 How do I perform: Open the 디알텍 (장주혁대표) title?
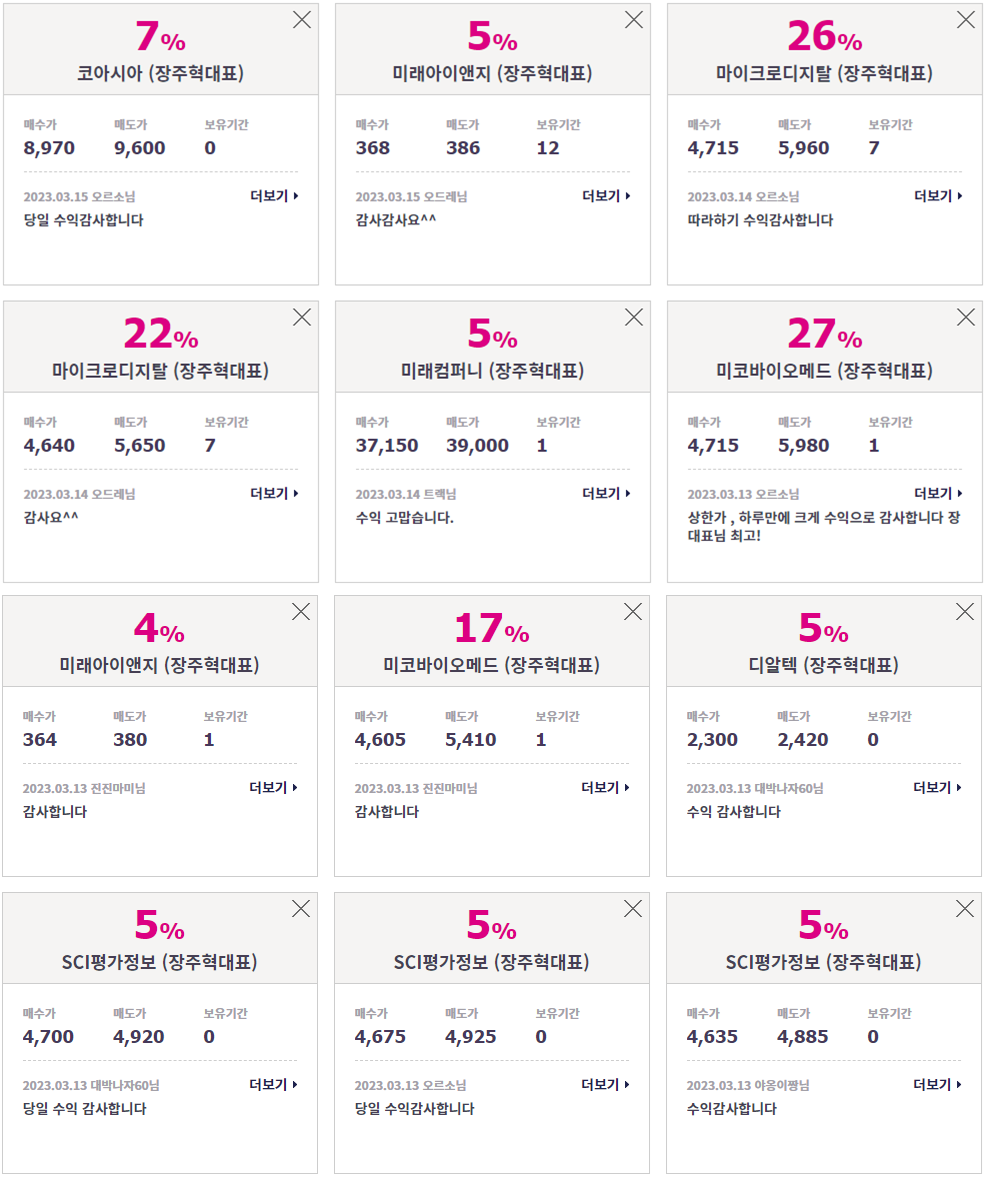click(x=824, y=665)
